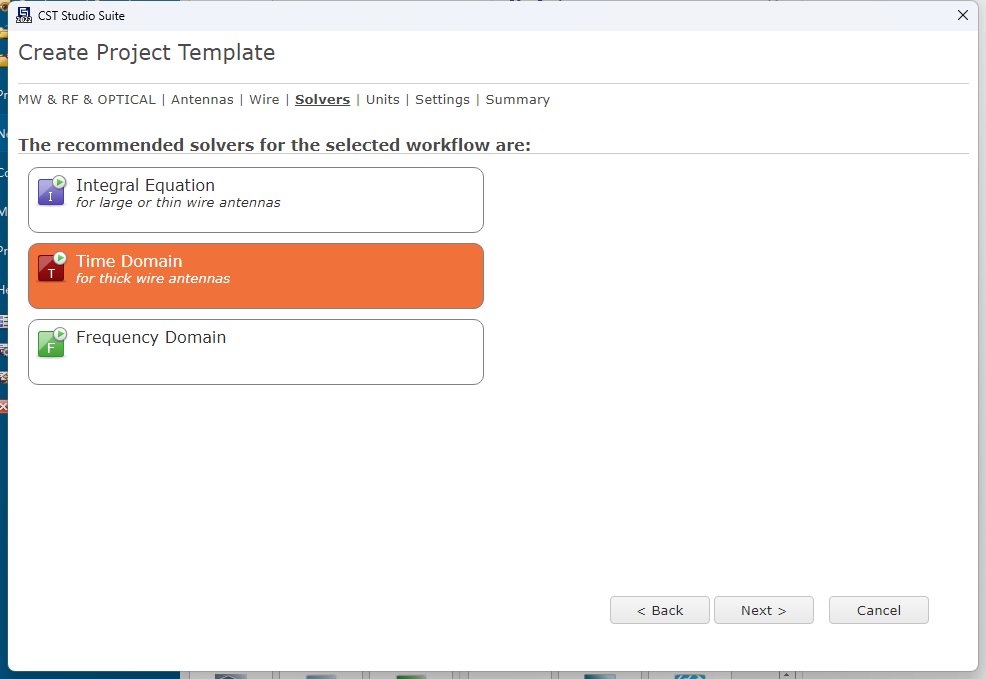Click the recommended solvers heading text

[275, 145]
